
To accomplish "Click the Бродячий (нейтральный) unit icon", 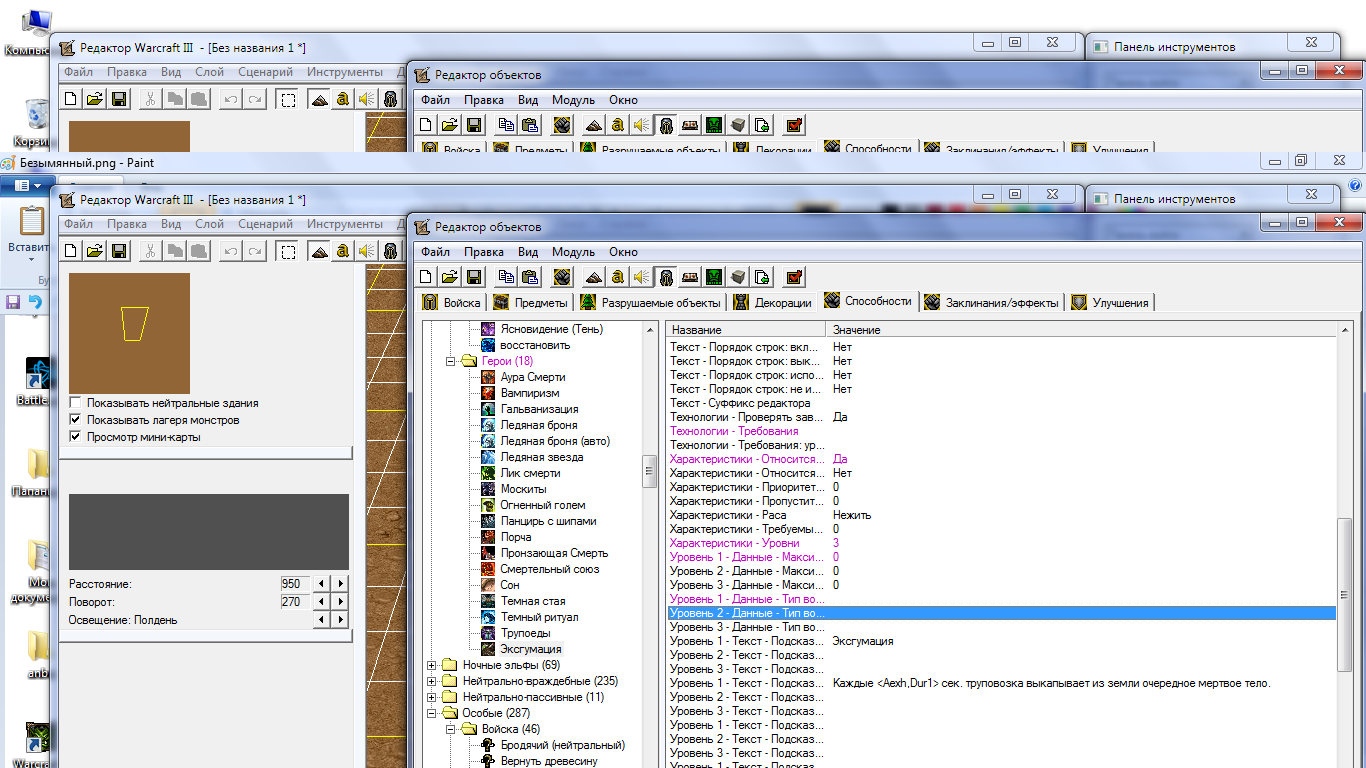I will click(488, 745).
